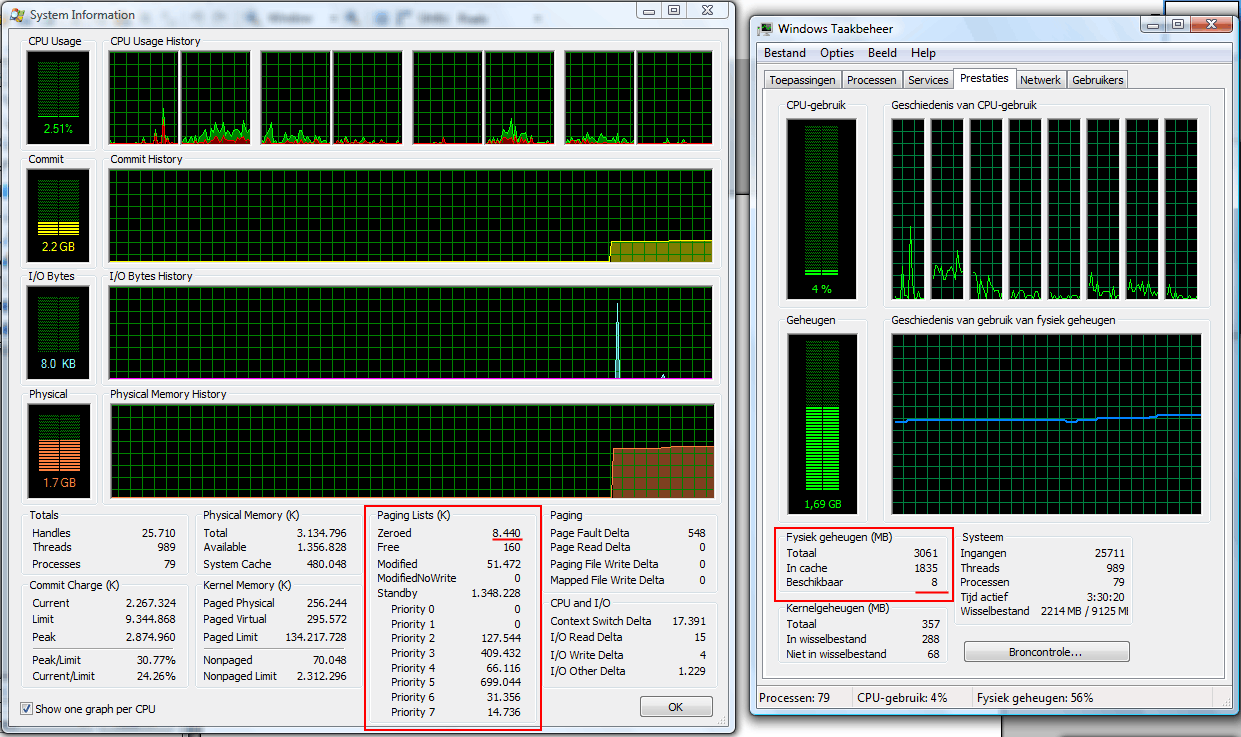Screen dimensions: 1241x737
Task: Open the Bestand menu
Action: point(785,53)
